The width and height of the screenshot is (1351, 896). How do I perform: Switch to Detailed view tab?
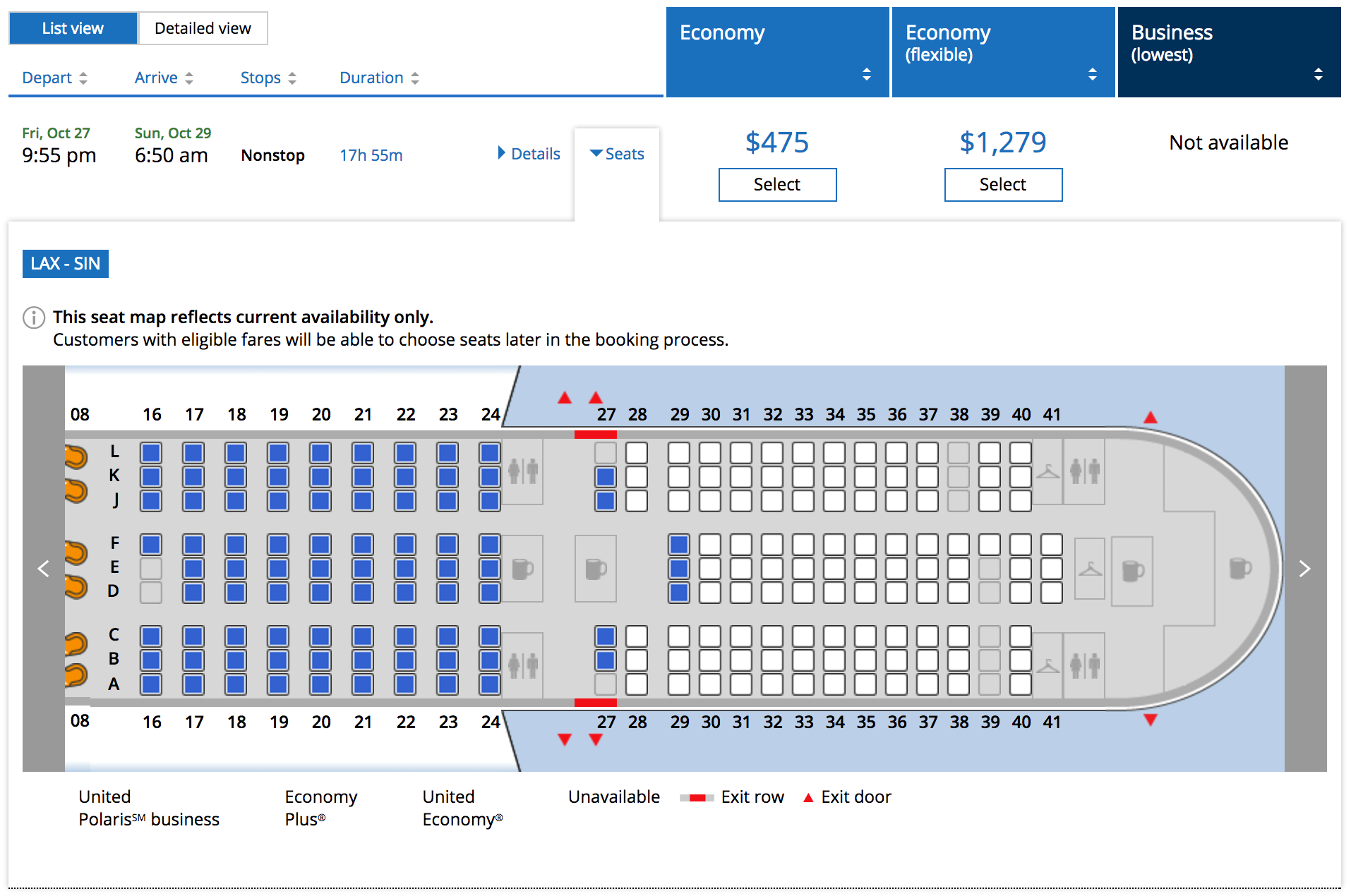[x=203, y=28]
